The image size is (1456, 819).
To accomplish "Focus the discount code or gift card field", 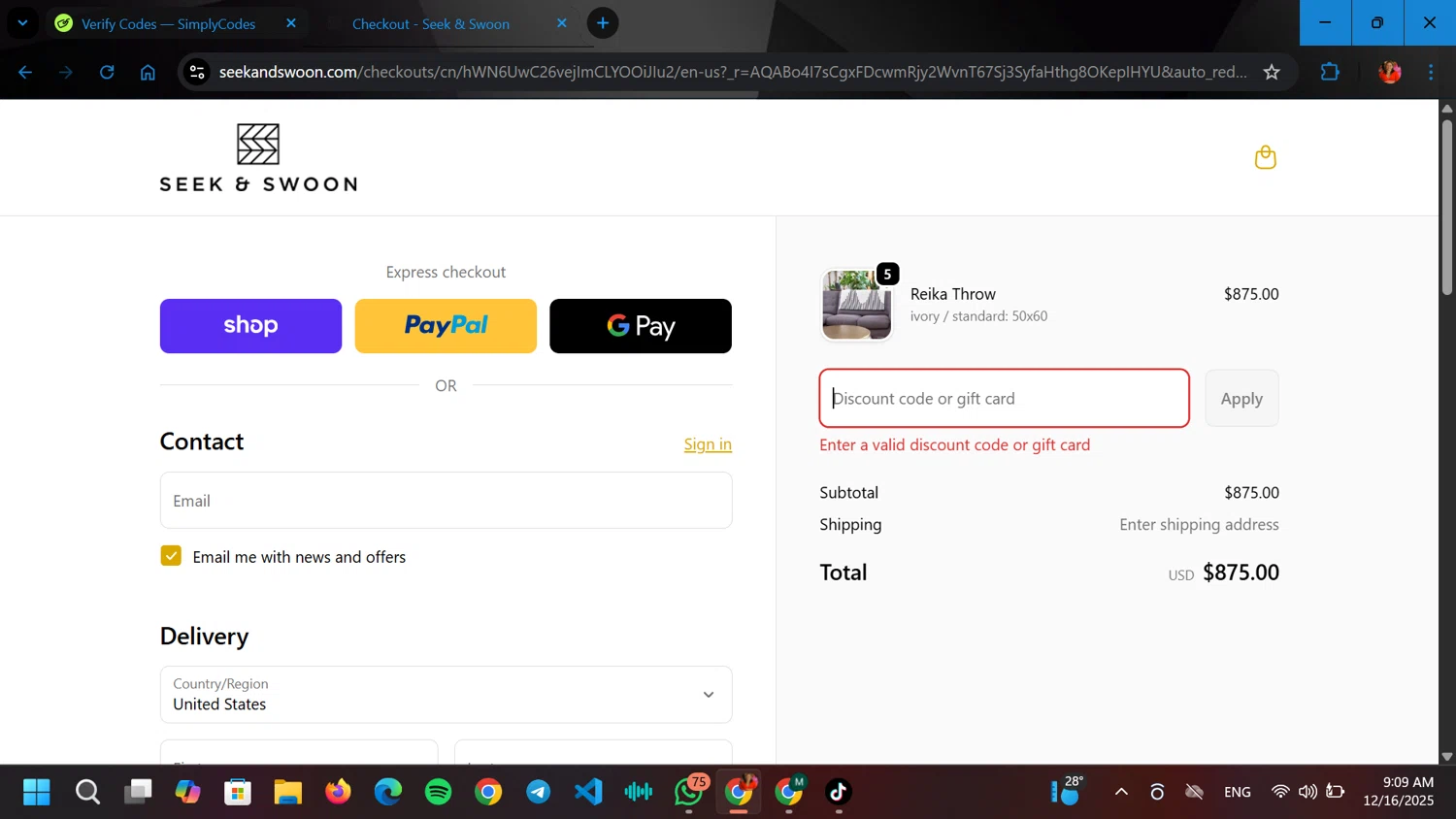I will [x=1005, y=398].
